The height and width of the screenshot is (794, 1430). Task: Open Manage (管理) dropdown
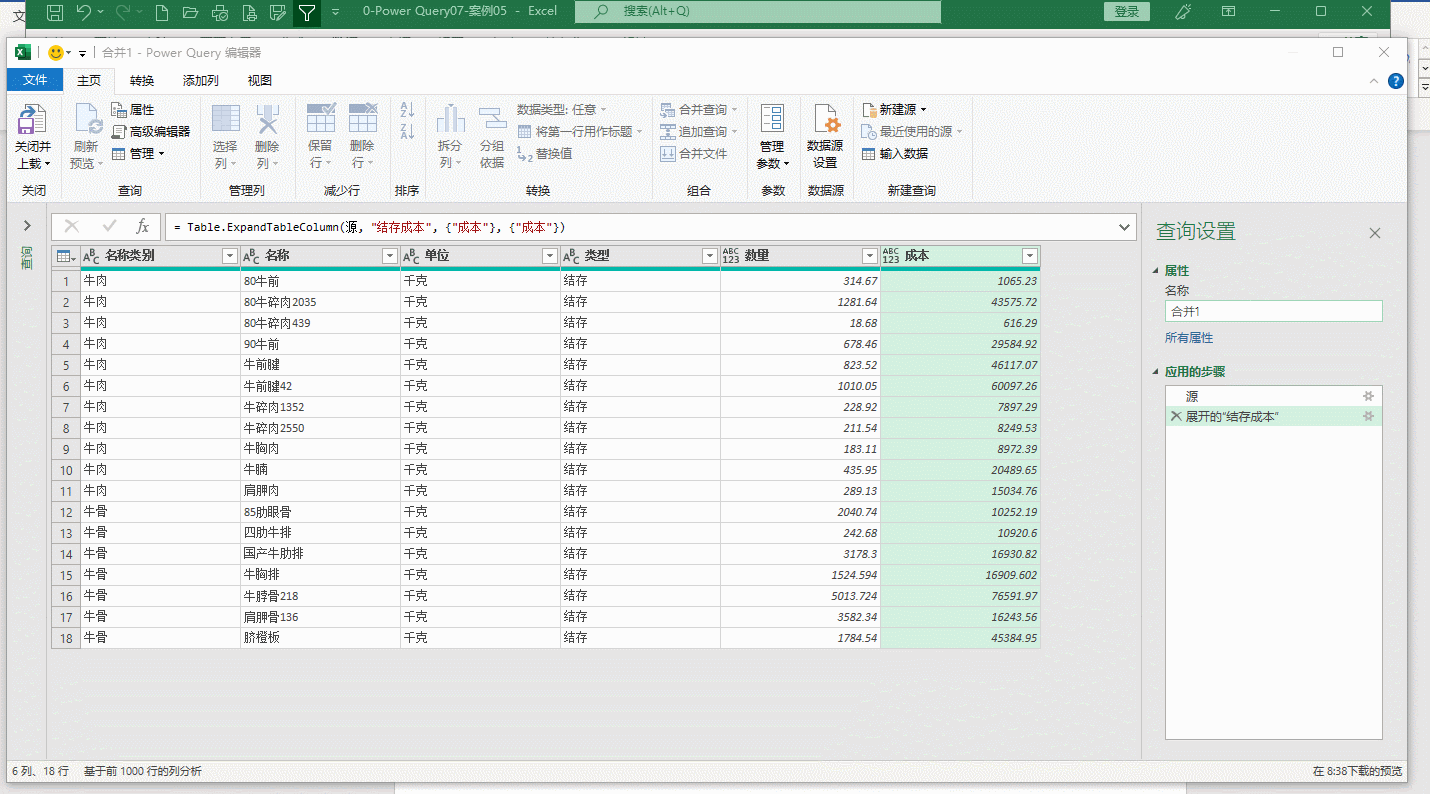pos(138,153)
